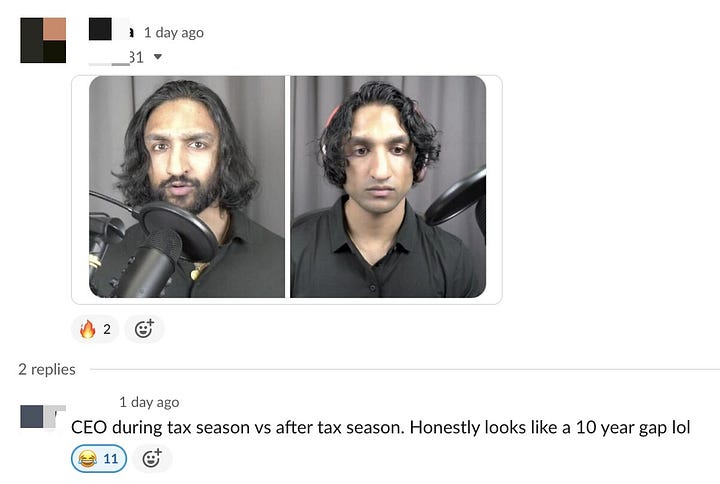This screenshot has height=484, width=720.
Task: Open the replier's profile avatar
Action: pos(43,416)
